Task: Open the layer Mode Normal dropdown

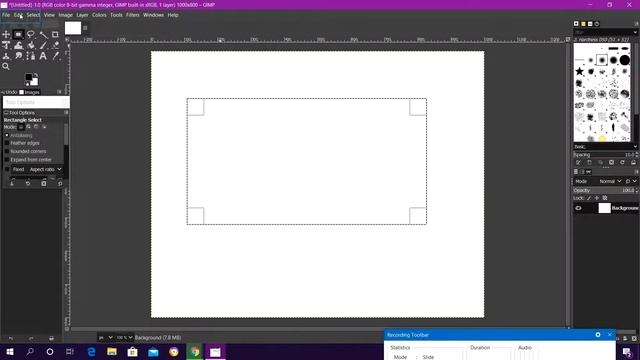Action: click(610, 181)
